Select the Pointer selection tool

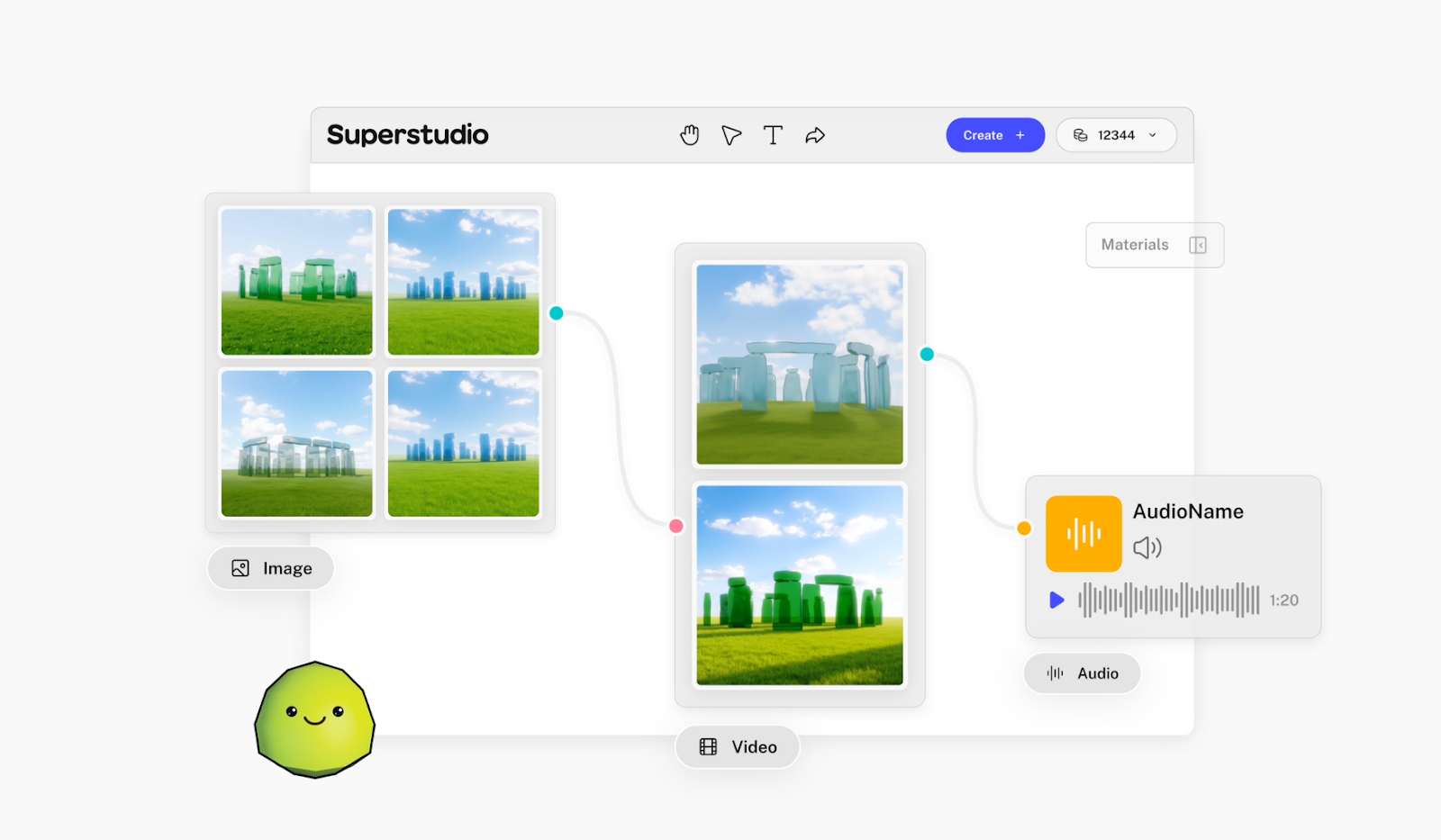point(731,135)
